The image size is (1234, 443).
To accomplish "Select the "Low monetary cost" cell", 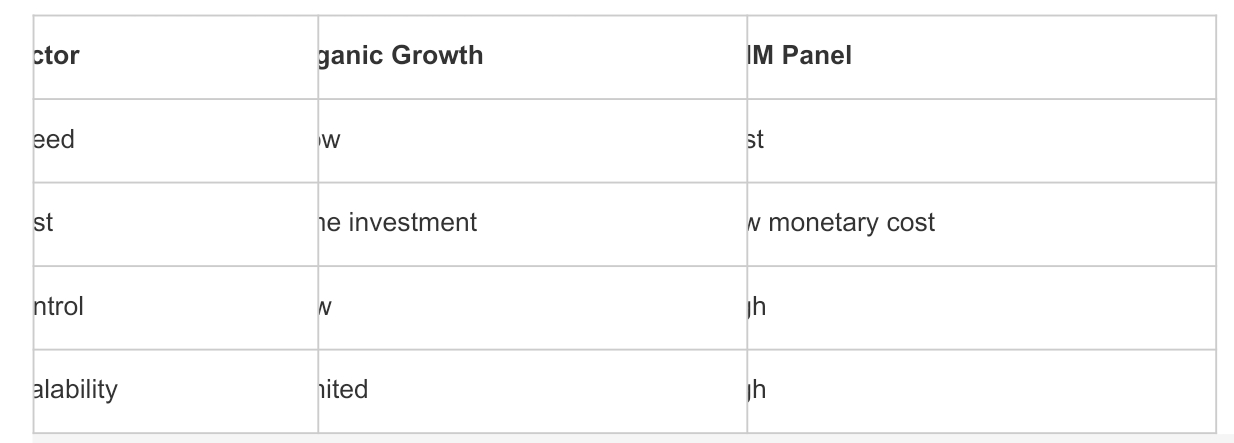I will coord(842,223).
